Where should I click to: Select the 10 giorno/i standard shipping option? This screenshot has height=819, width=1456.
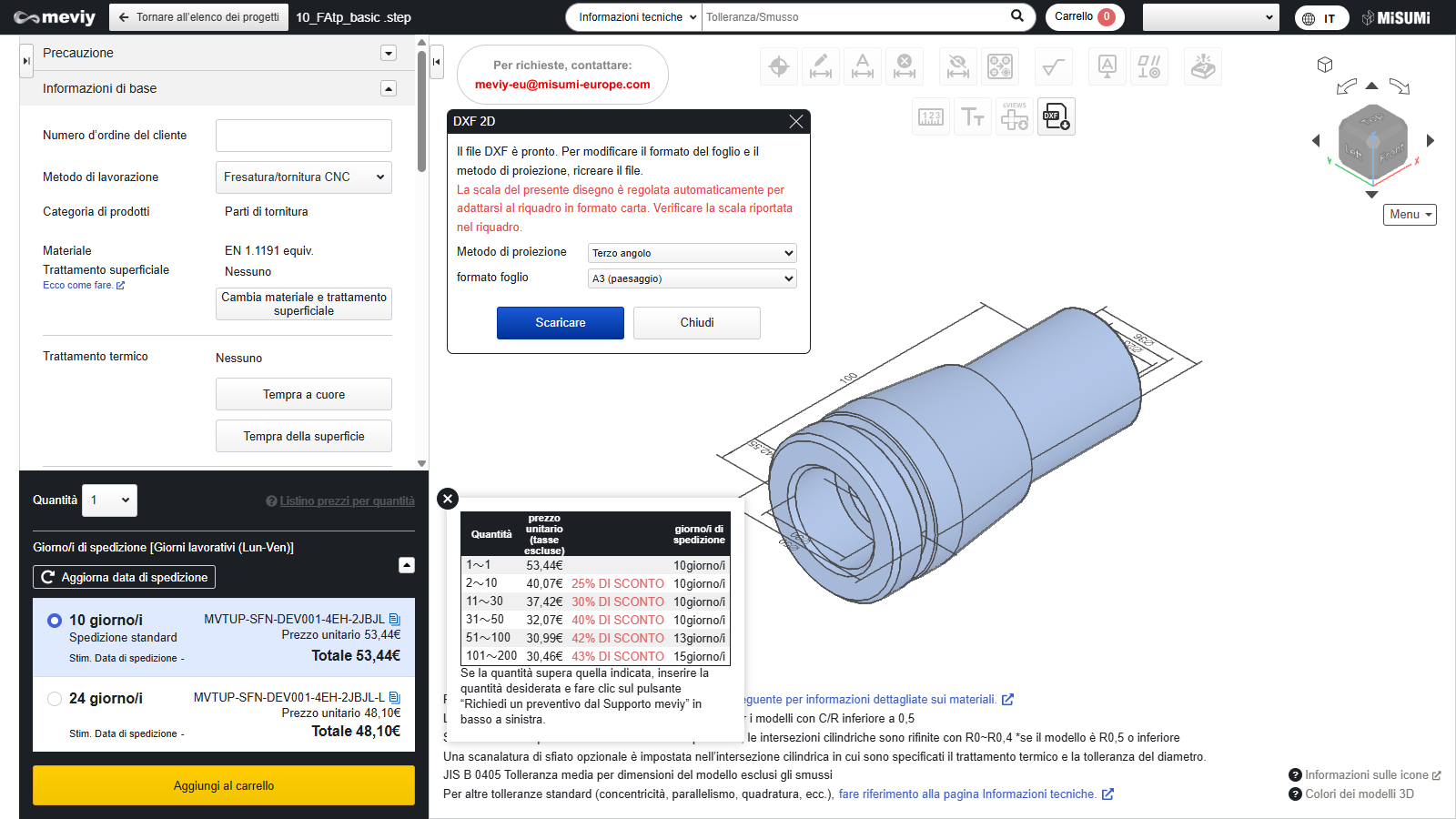[x=55, y=621]
